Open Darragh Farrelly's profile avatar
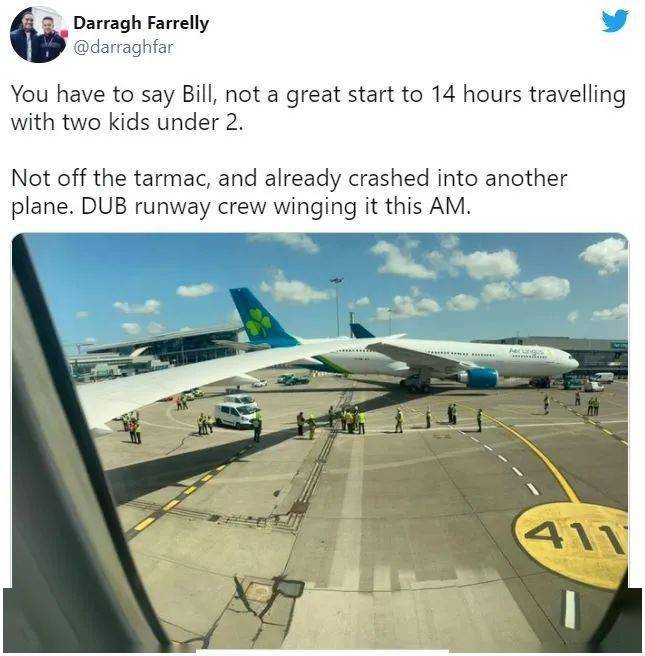 click(38, 34)
